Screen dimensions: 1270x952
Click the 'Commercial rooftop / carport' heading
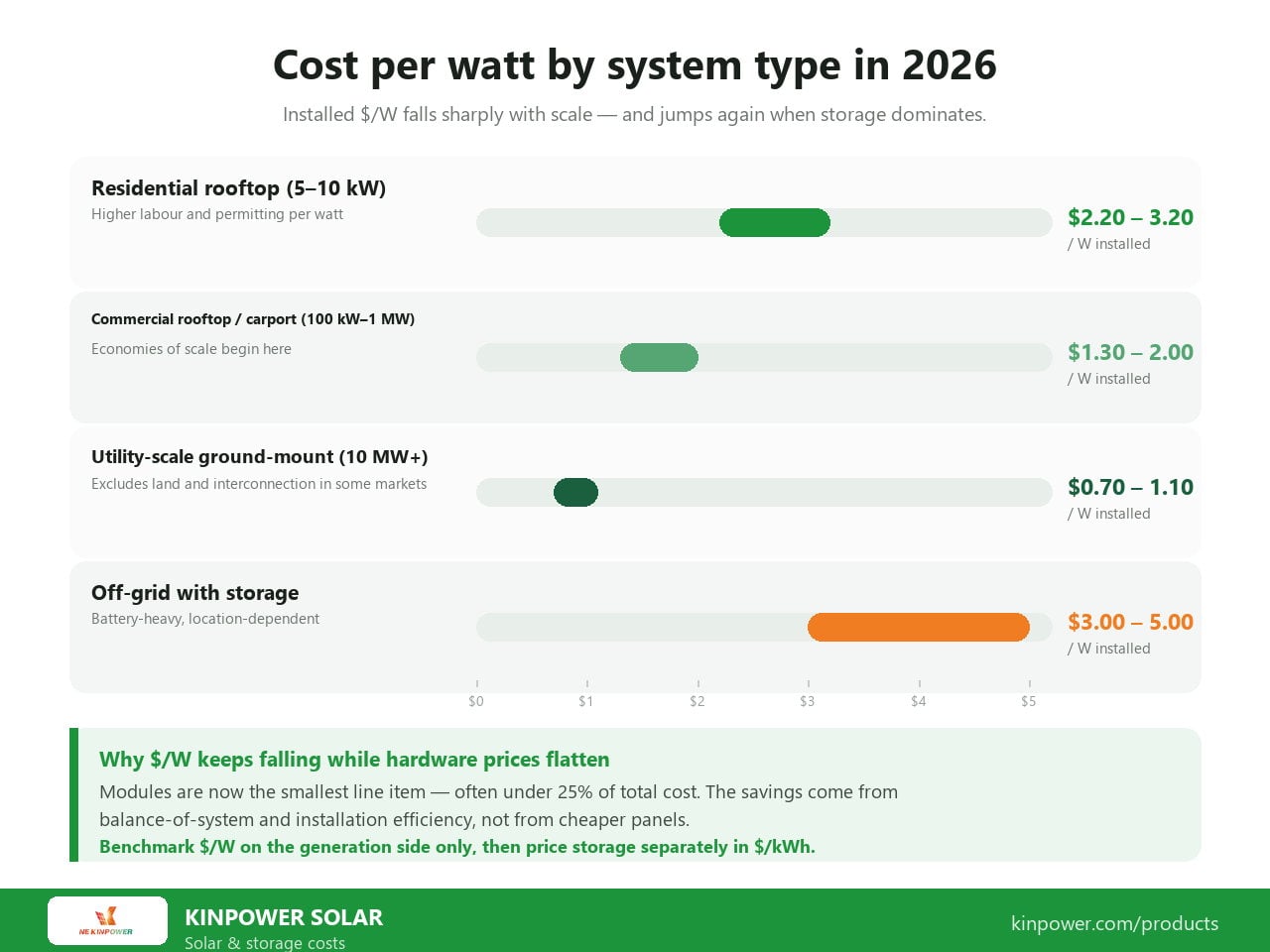coord(253,319)
